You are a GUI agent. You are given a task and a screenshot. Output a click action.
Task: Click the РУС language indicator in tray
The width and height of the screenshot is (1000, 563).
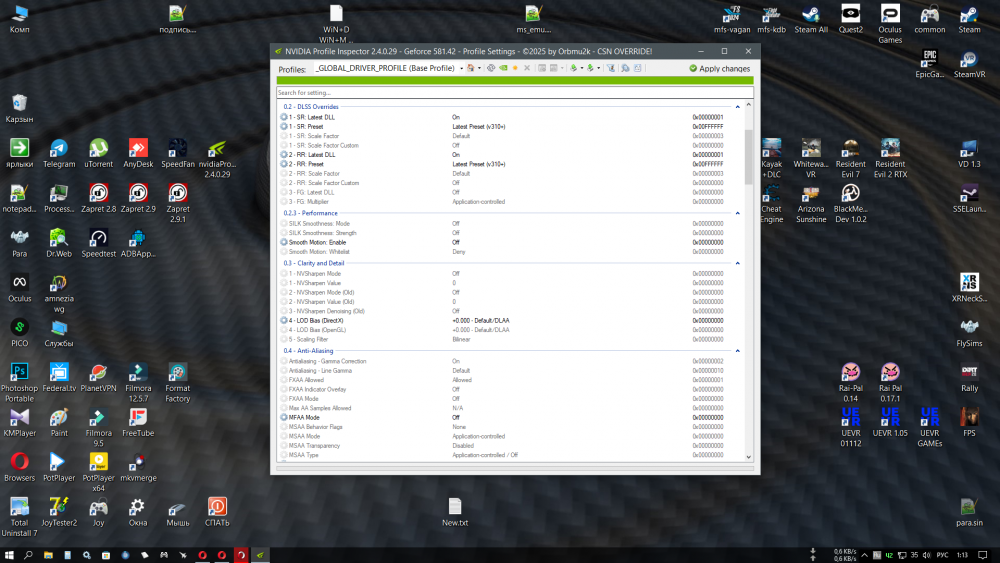click(x=942, y=555)
